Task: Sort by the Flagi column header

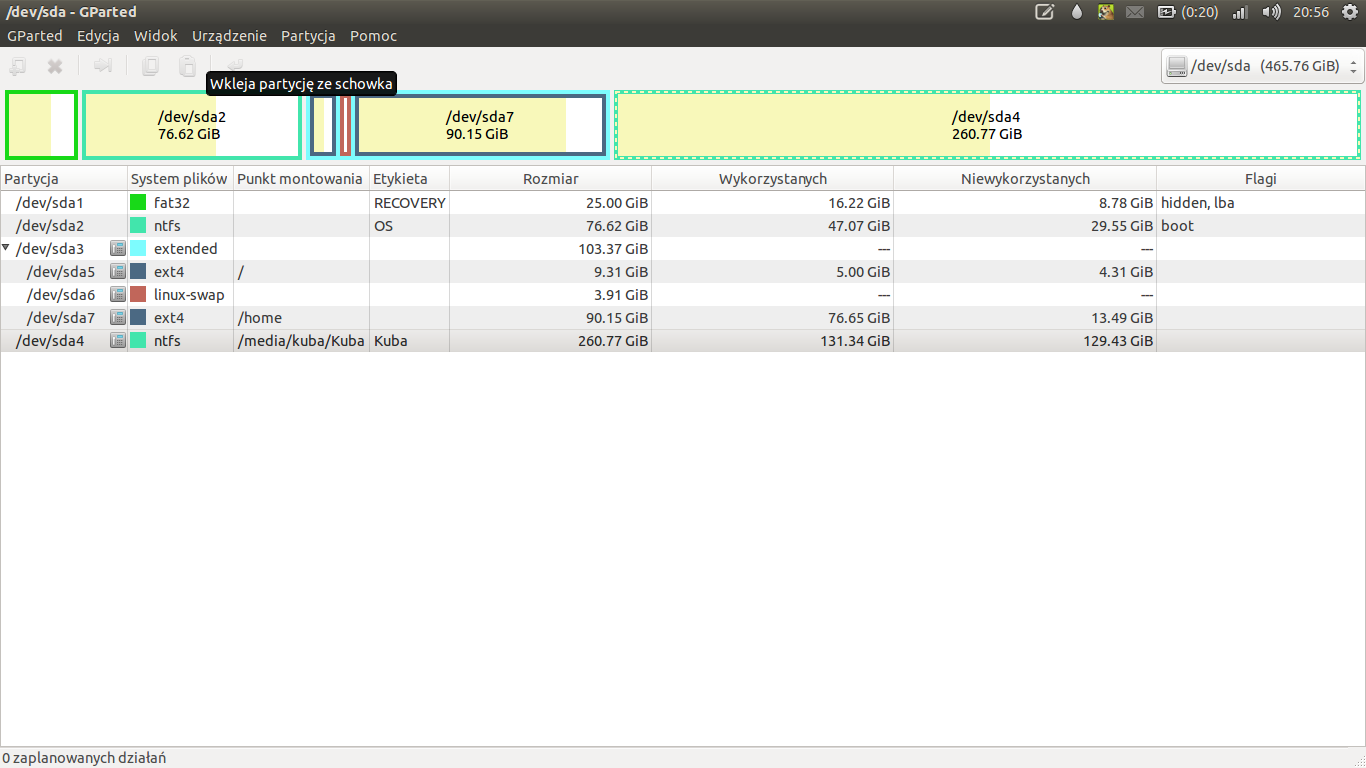Action: (1261, 179)
